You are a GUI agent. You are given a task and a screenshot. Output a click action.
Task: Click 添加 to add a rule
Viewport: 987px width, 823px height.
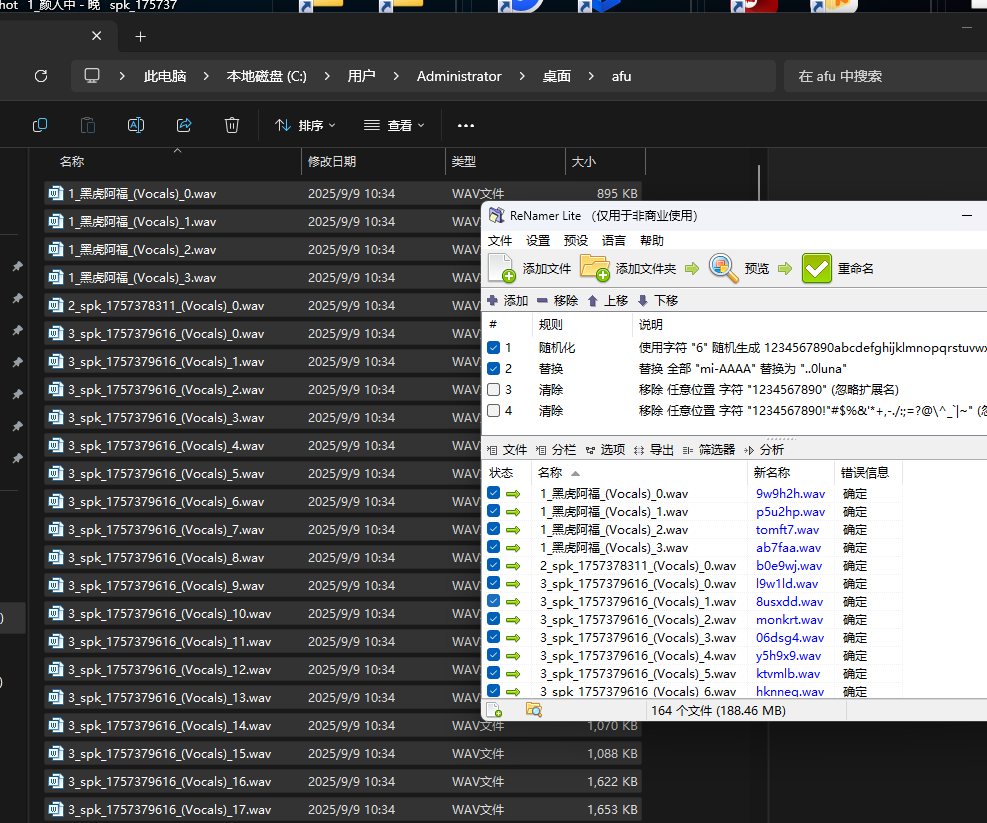coord(508,300)
